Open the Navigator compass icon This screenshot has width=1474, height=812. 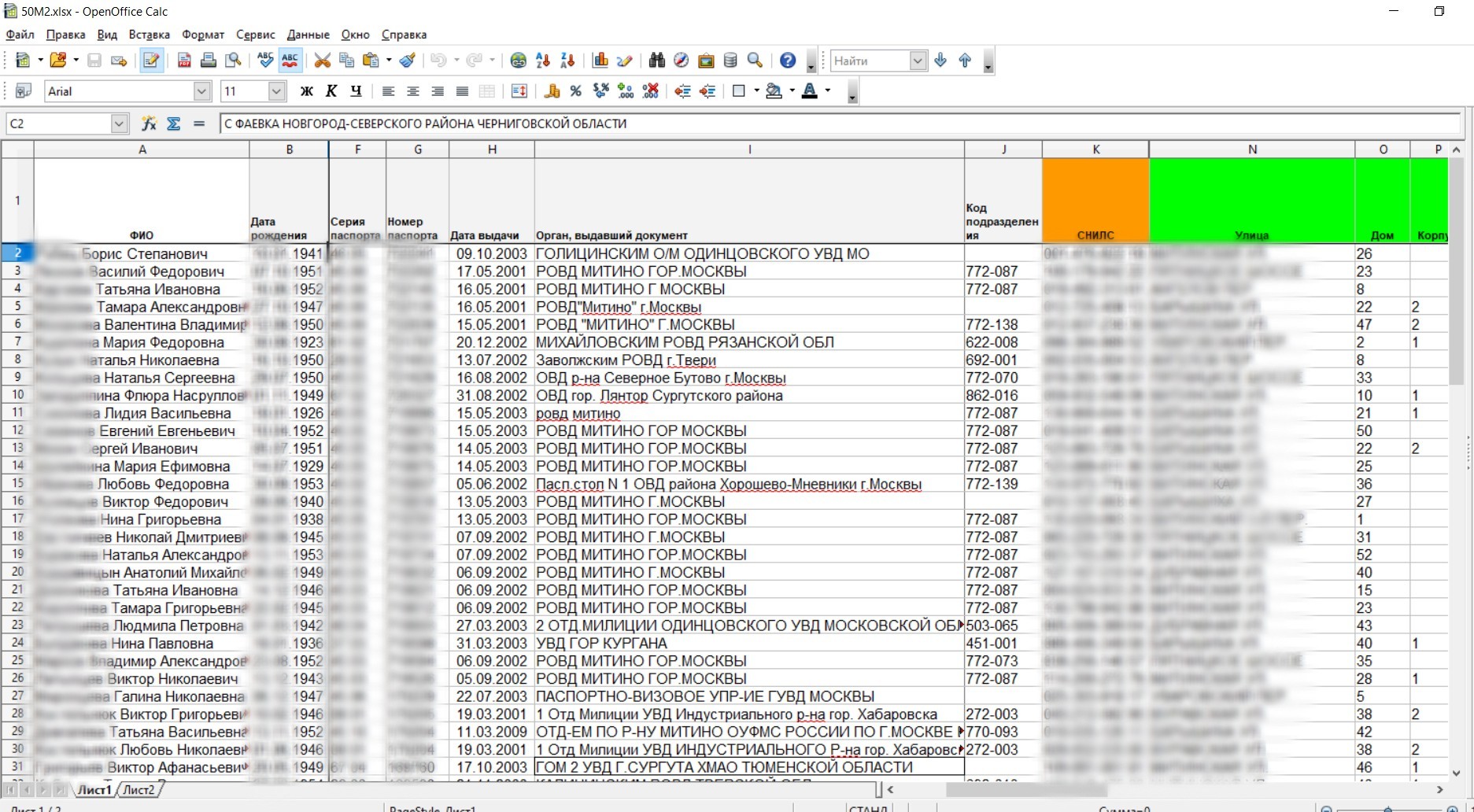click(x=682, y=61)
